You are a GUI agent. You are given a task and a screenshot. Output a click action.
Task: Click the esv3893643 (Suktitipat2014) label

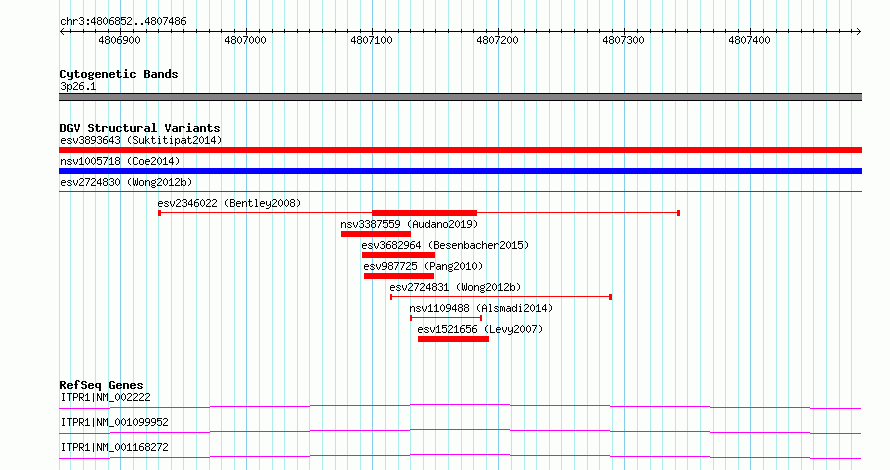point(141,140)
